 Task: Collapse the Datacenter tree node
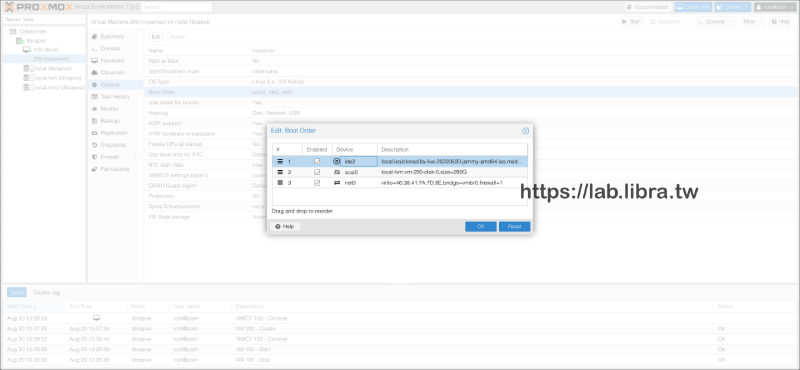tap(6, 32)
